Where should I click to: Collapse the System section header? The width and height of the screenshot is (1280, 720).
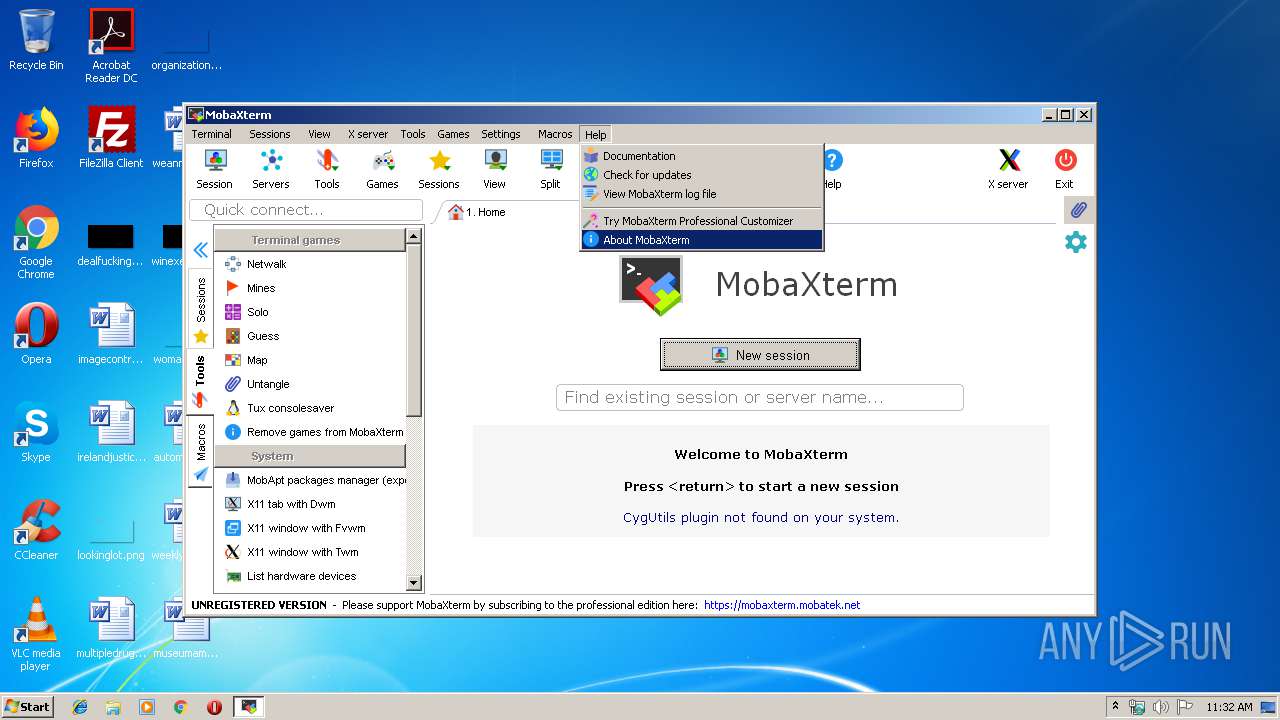310,456
